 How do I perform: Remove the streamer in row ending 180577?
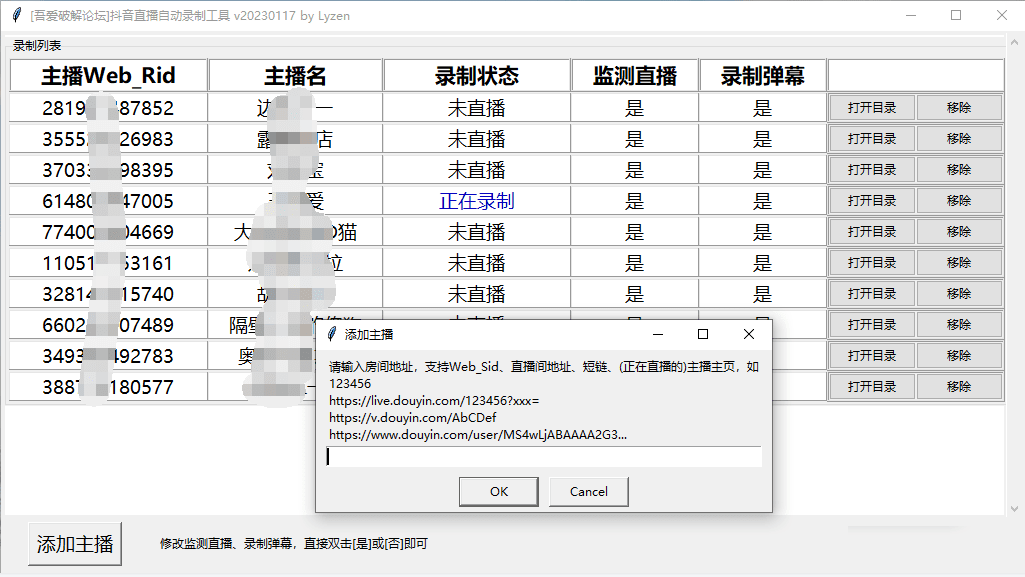coord(958,387)
